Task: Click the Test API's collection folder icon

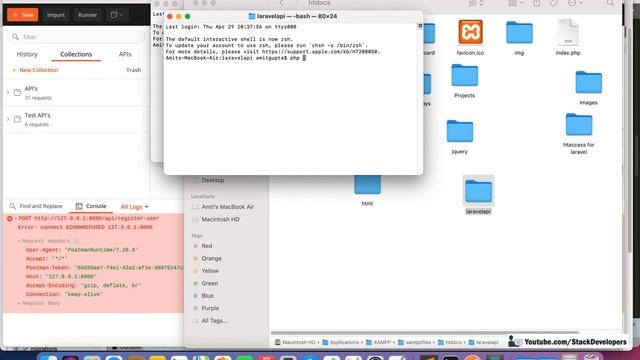Action: [x=17, y=119]
